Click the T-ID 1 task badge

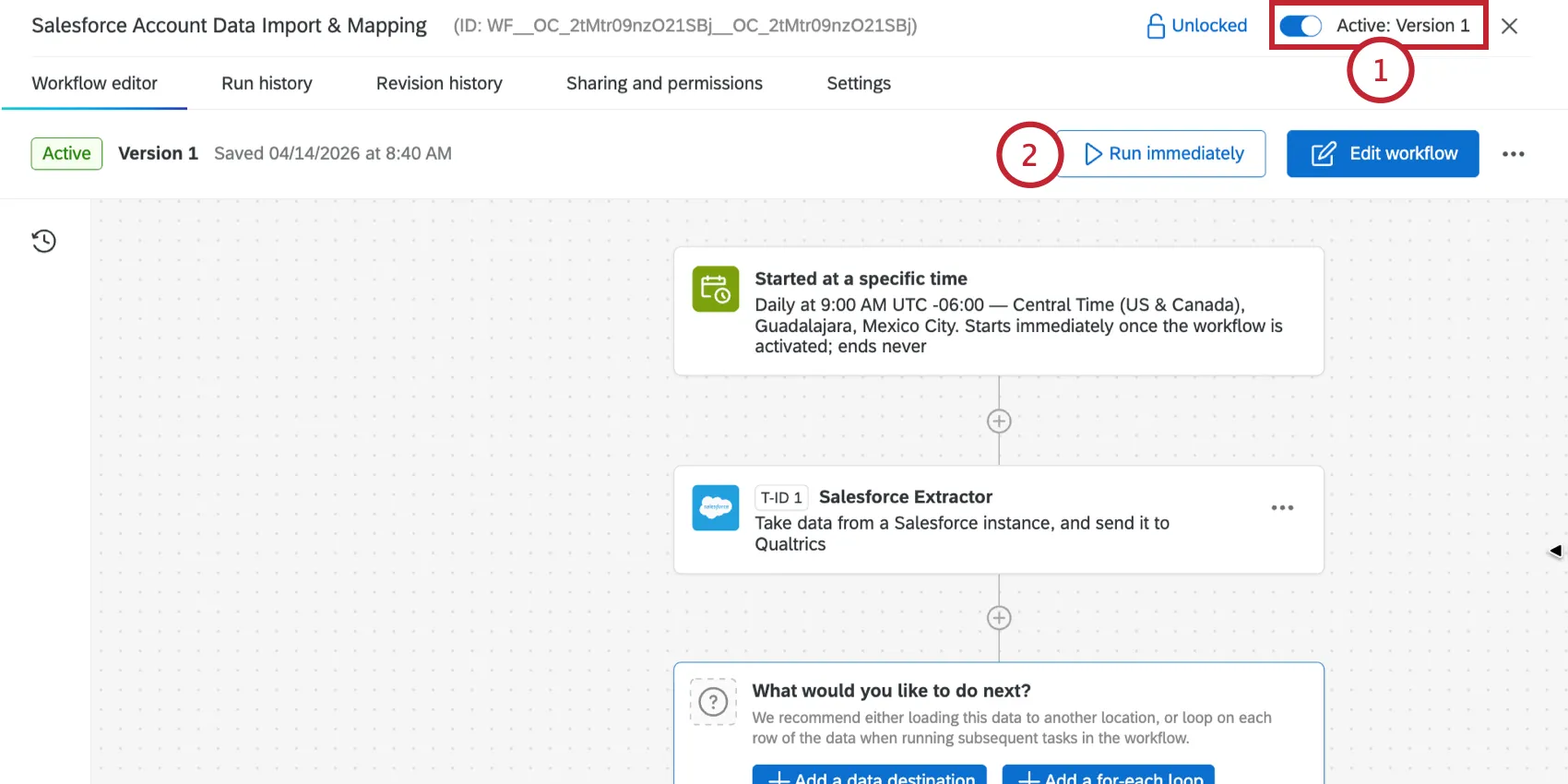pos(781,498)
